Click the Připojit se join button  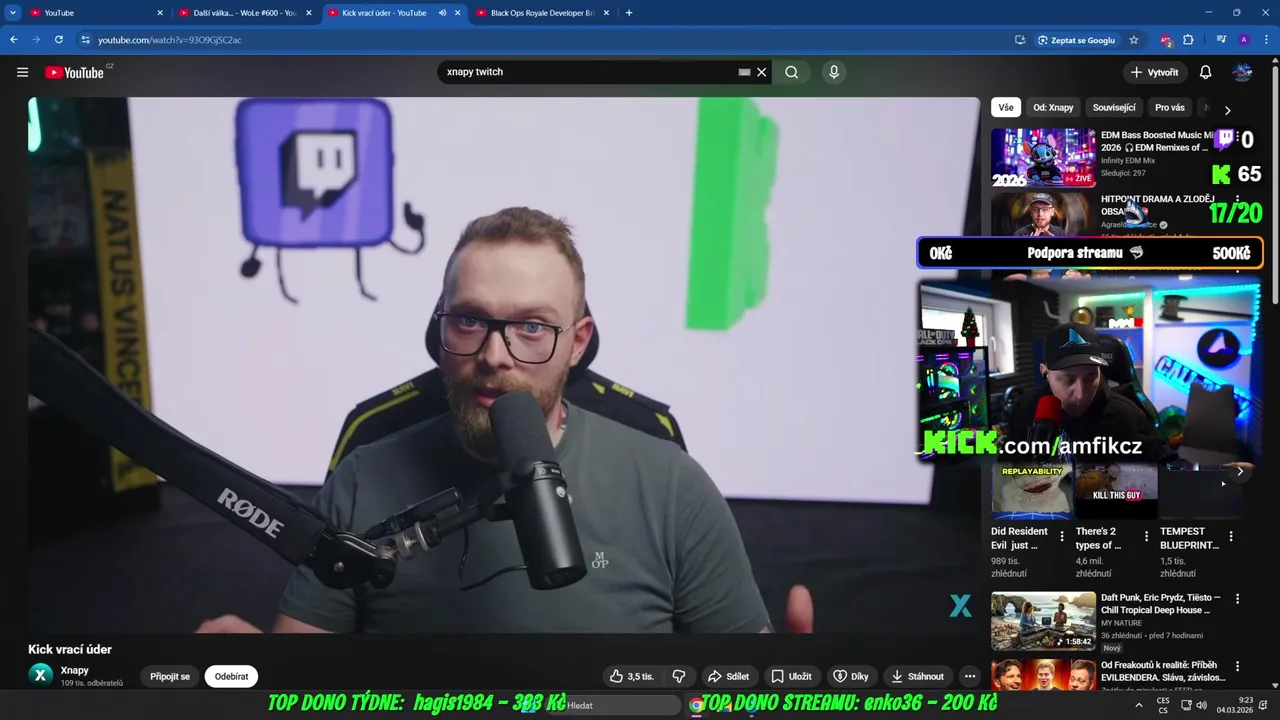[x=170, y=677]
